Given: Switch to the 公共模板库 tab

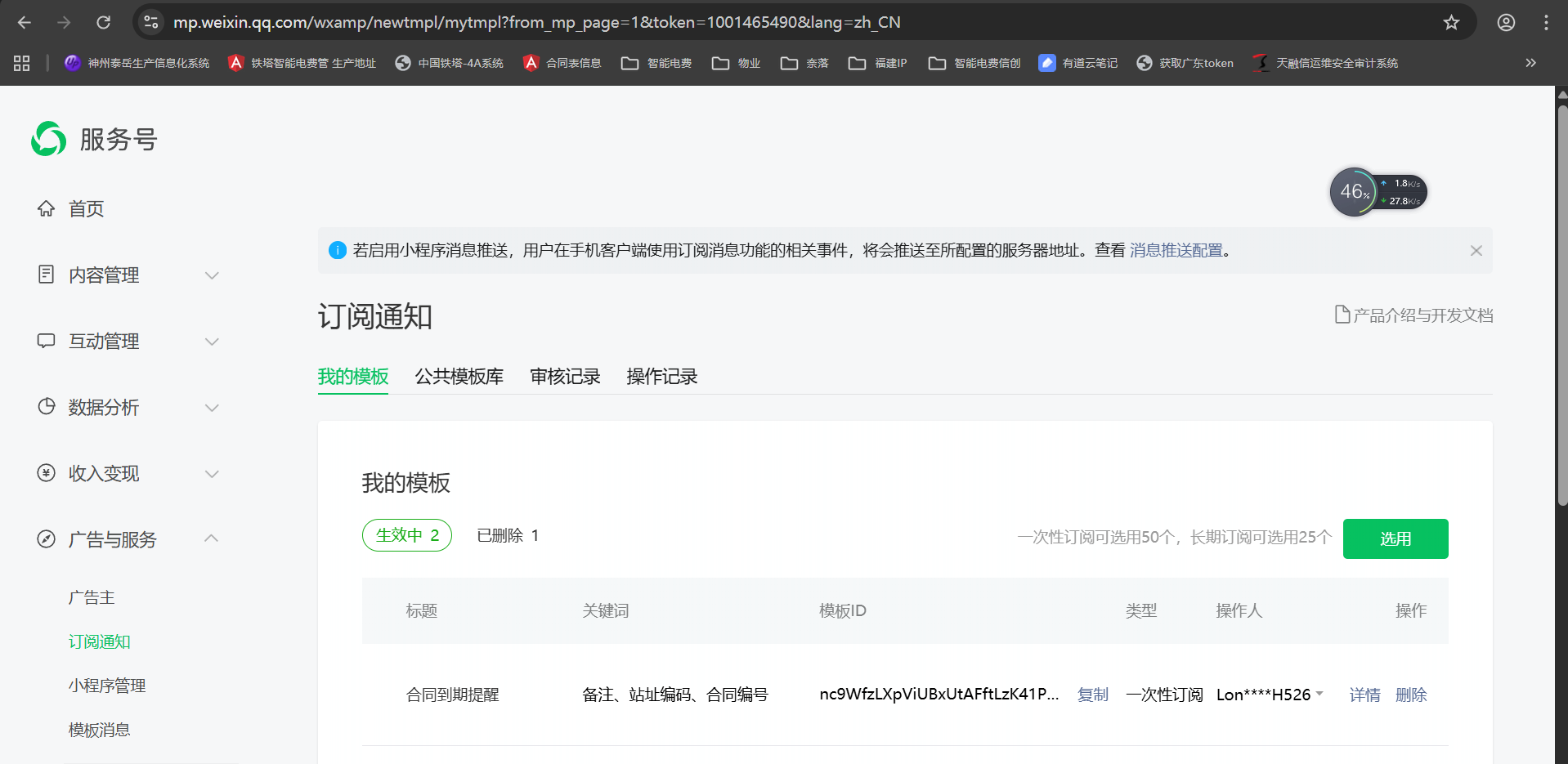Looking at the screenshot, I should pyautogui.click(x=459, y=377).
